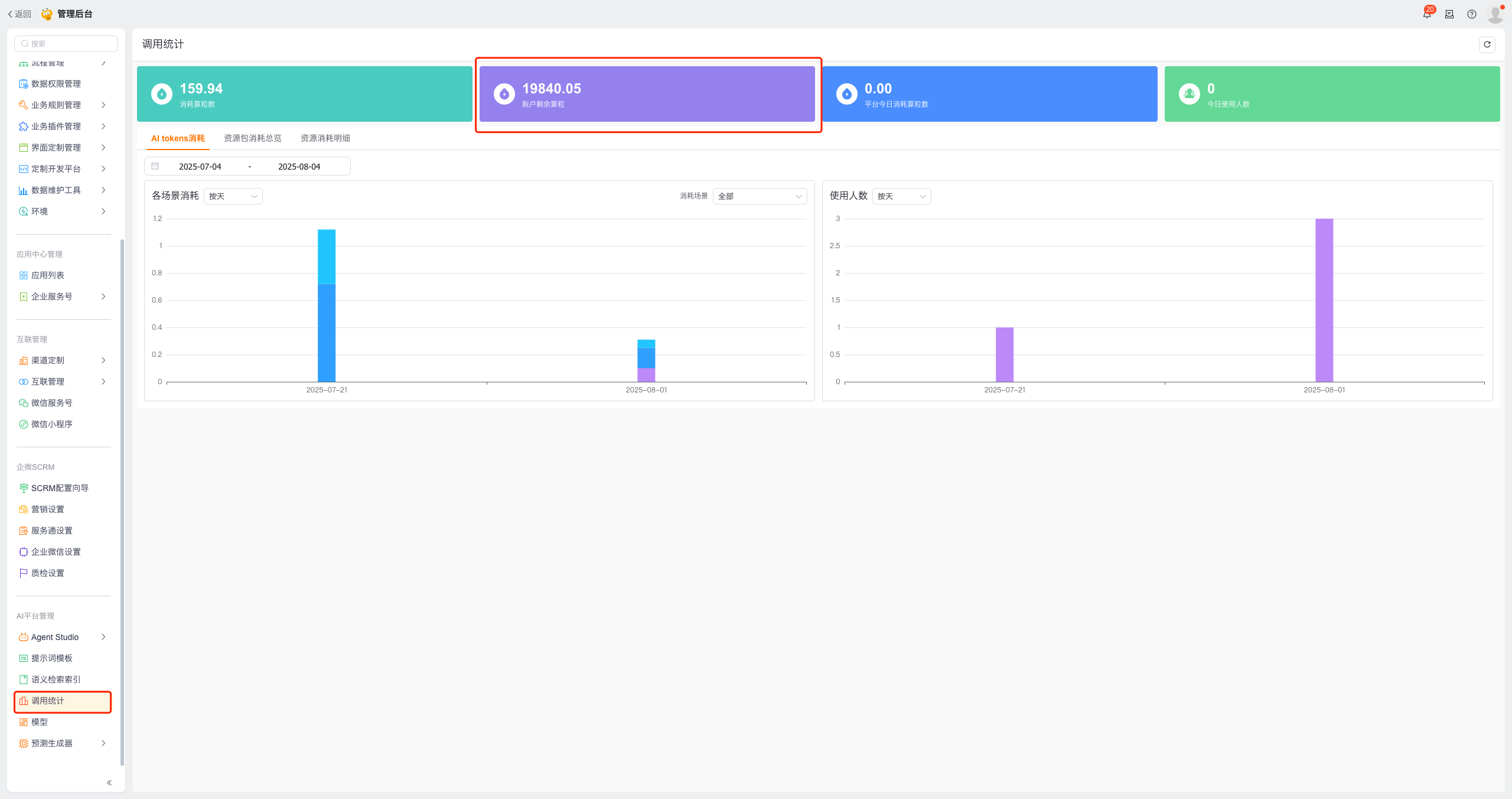Click the calendar icon in the date range picker
Image resolution: width=1512 pixels, height=799 pixels.
point(155,166)
